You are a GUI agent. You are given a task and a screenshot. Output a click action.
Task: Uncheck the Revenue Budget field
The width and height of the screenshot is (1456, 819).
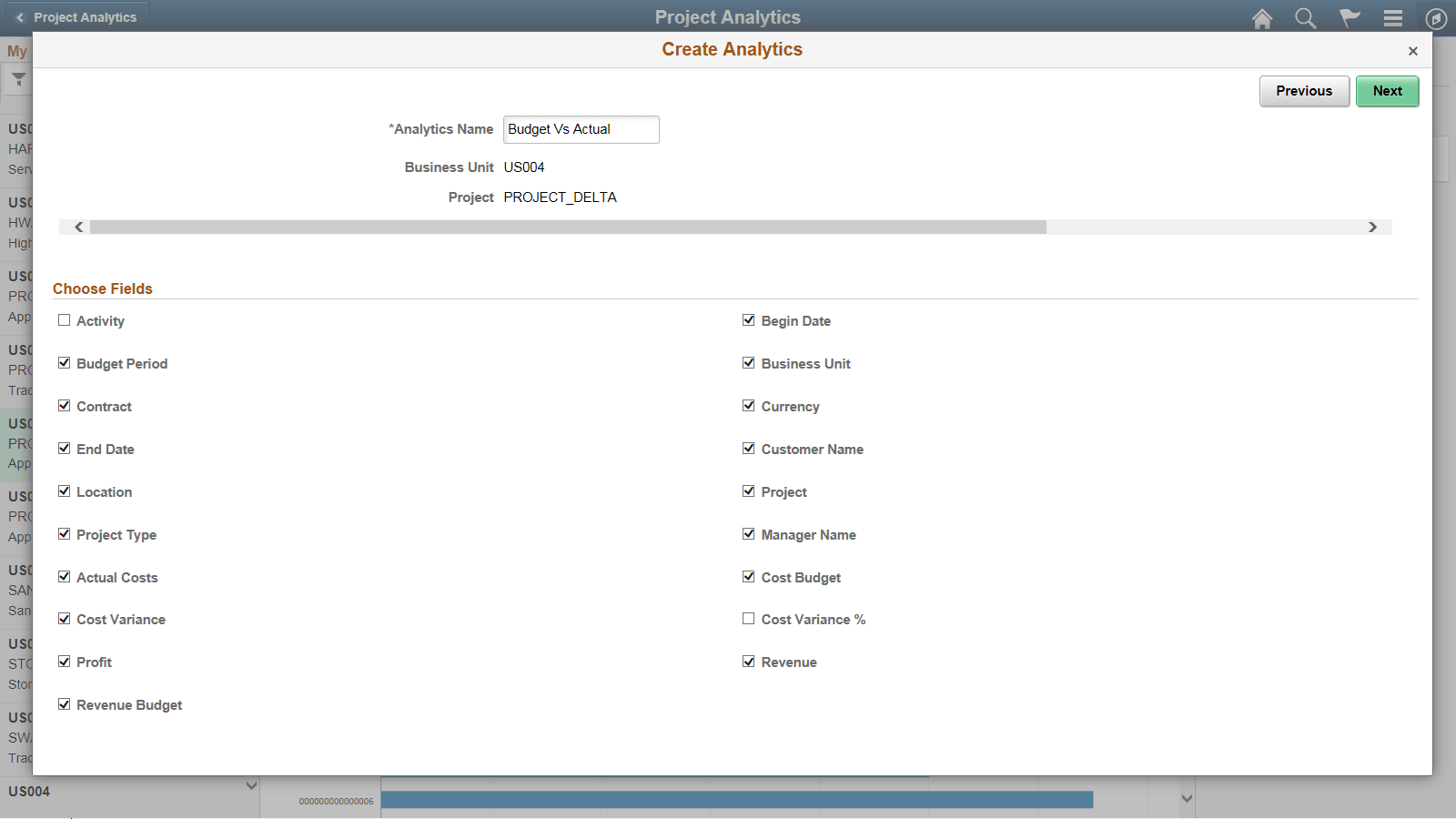pyautogui.click(x=64, y=703)
